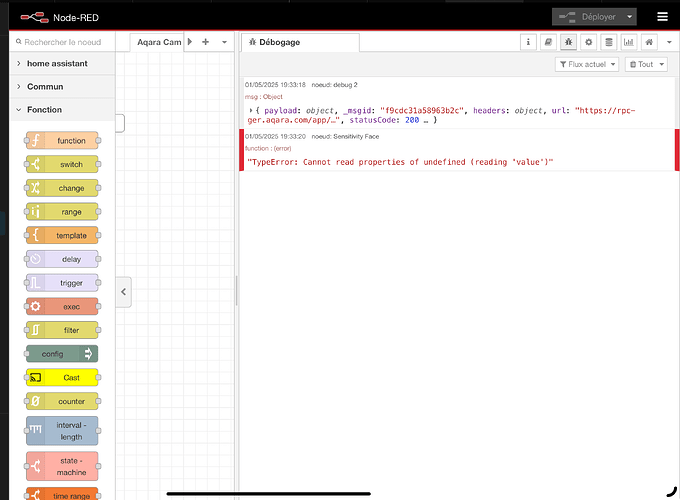Select the Débogage sidebar tab
The image size is (680, 500).
[300, 42]
